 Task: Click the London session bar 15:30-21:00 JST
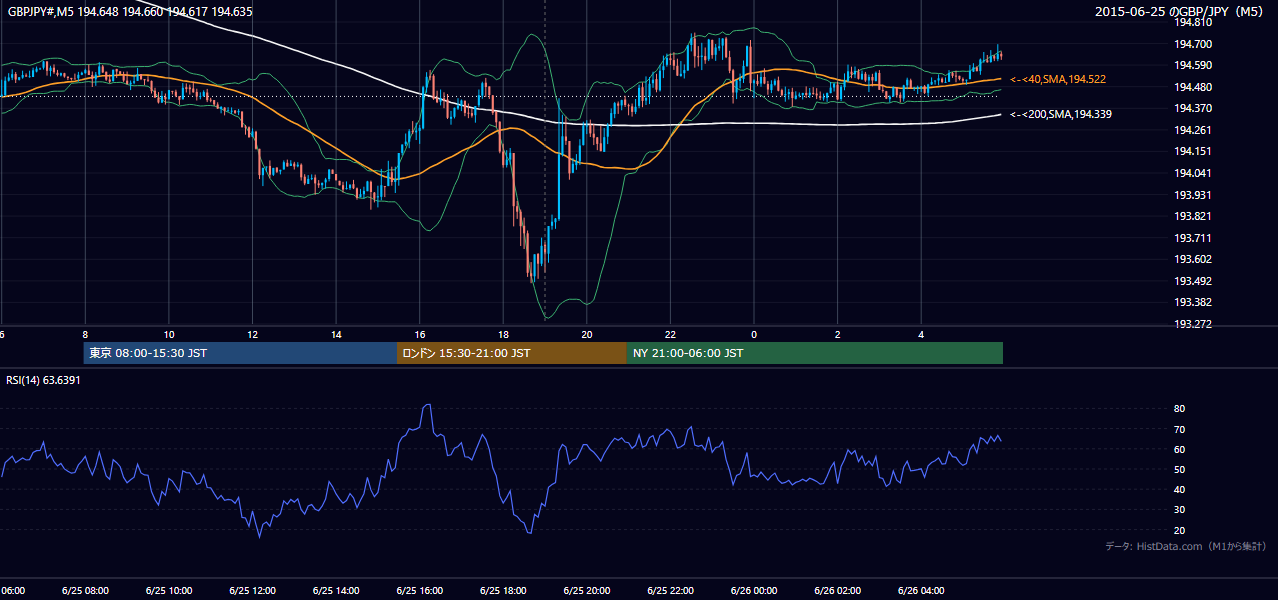coord(512,353)
